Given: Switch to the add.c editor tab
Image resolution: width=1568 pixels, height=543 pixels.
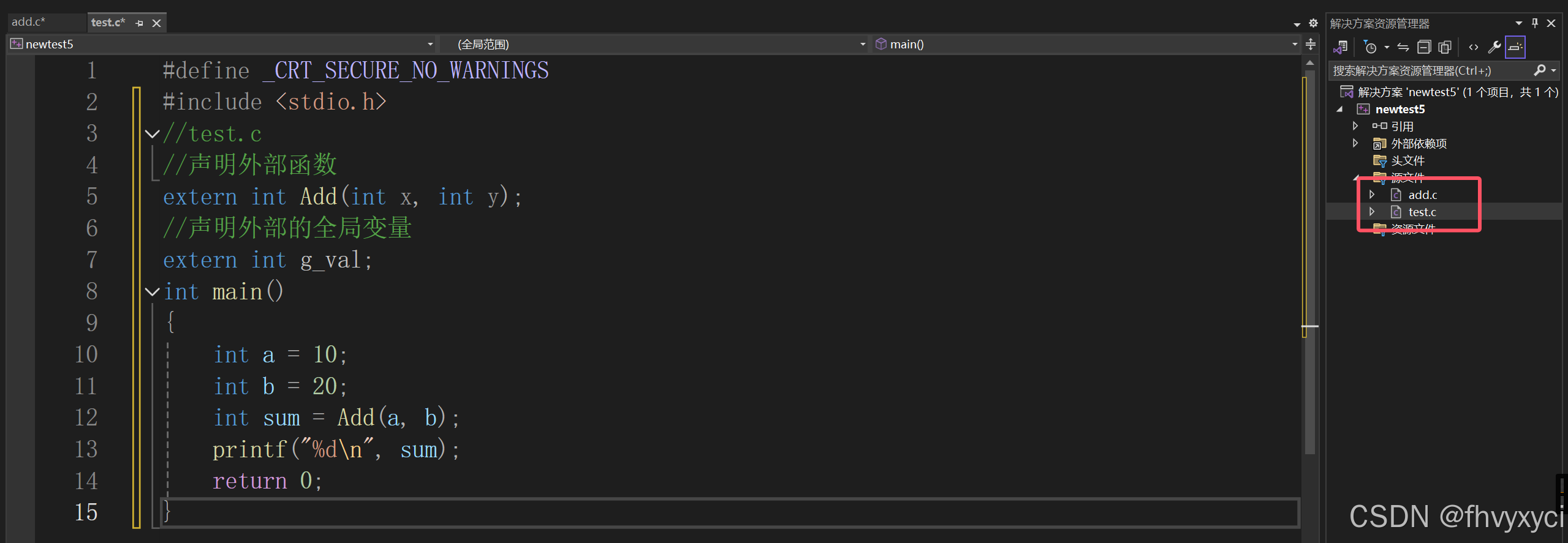Looking at the screenshot, I should pos(29,22).
